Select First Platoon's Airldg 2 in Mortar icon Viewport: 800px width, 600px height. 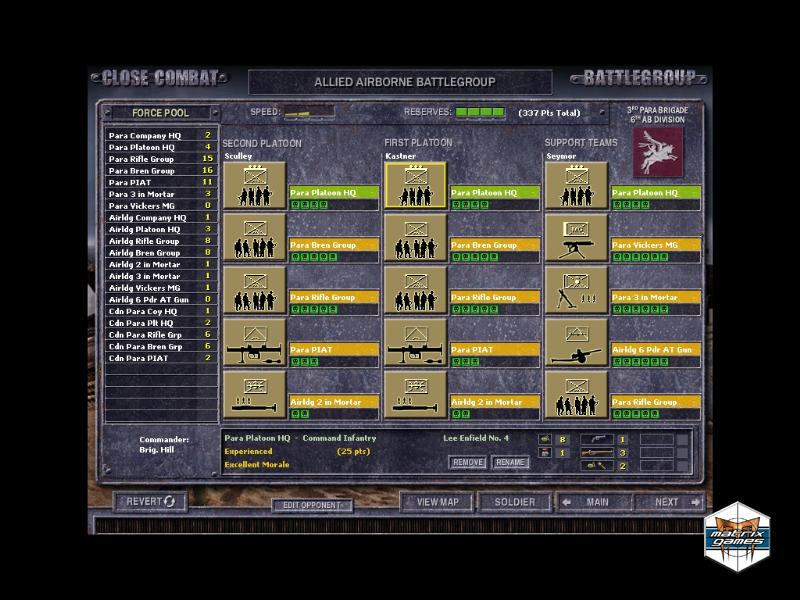pos(415,396)
